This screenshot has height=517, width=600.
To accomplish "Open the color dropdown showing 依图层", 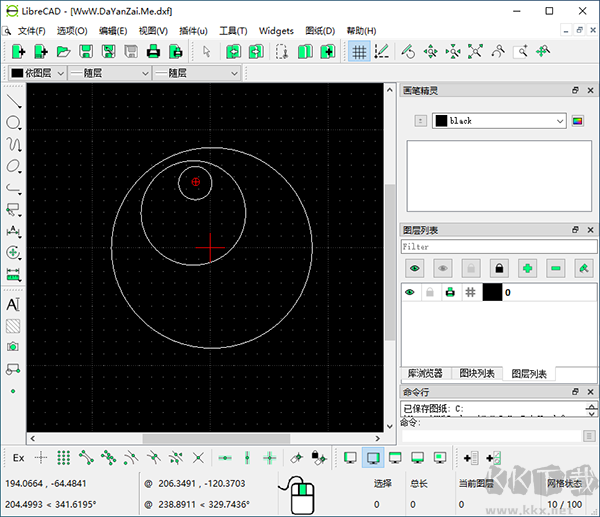I will coord(37,73).
